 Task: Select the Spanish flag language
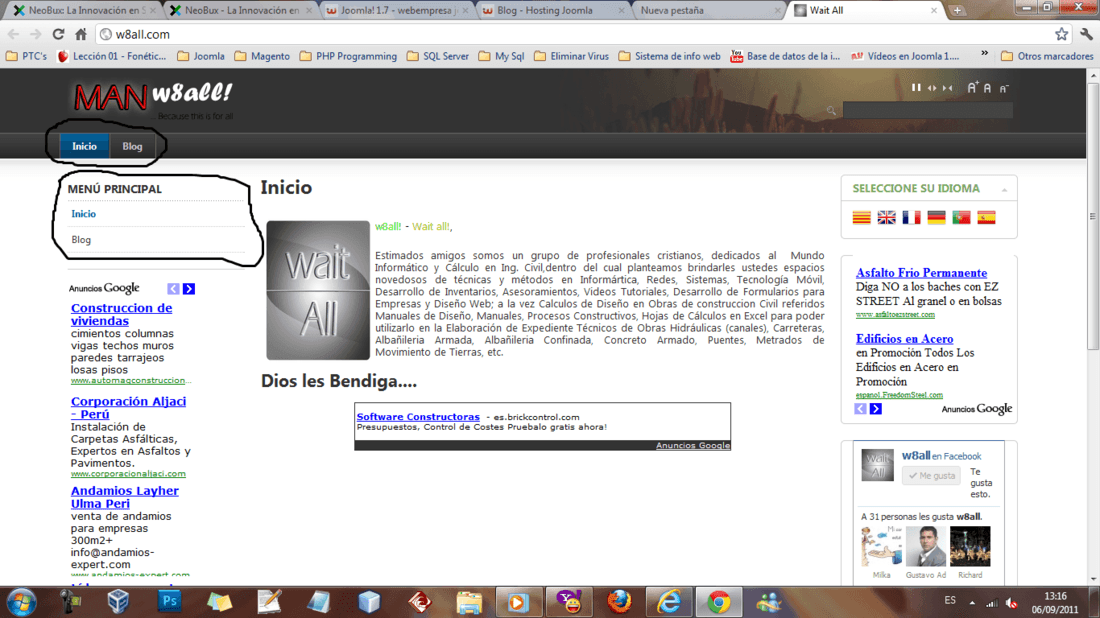[x=986, y=217]
